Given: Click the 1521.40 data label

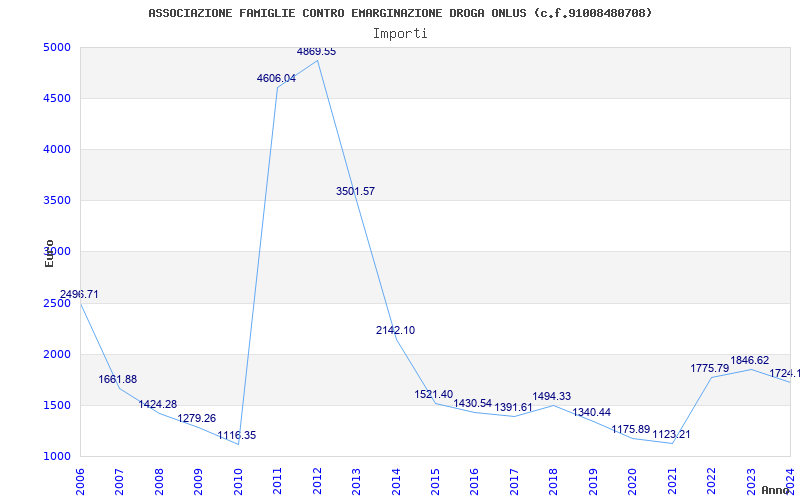Looking at the screenshot, I should (434, 394).
